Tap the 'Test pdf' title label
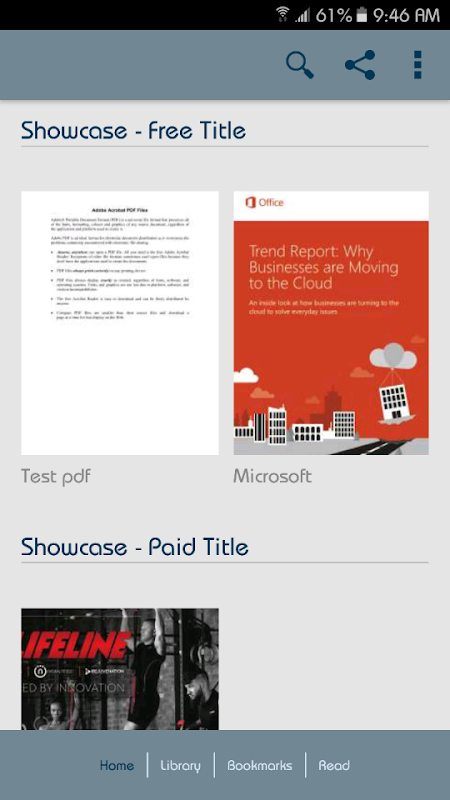This screenshot has width=450, height=800. [56, 477]
